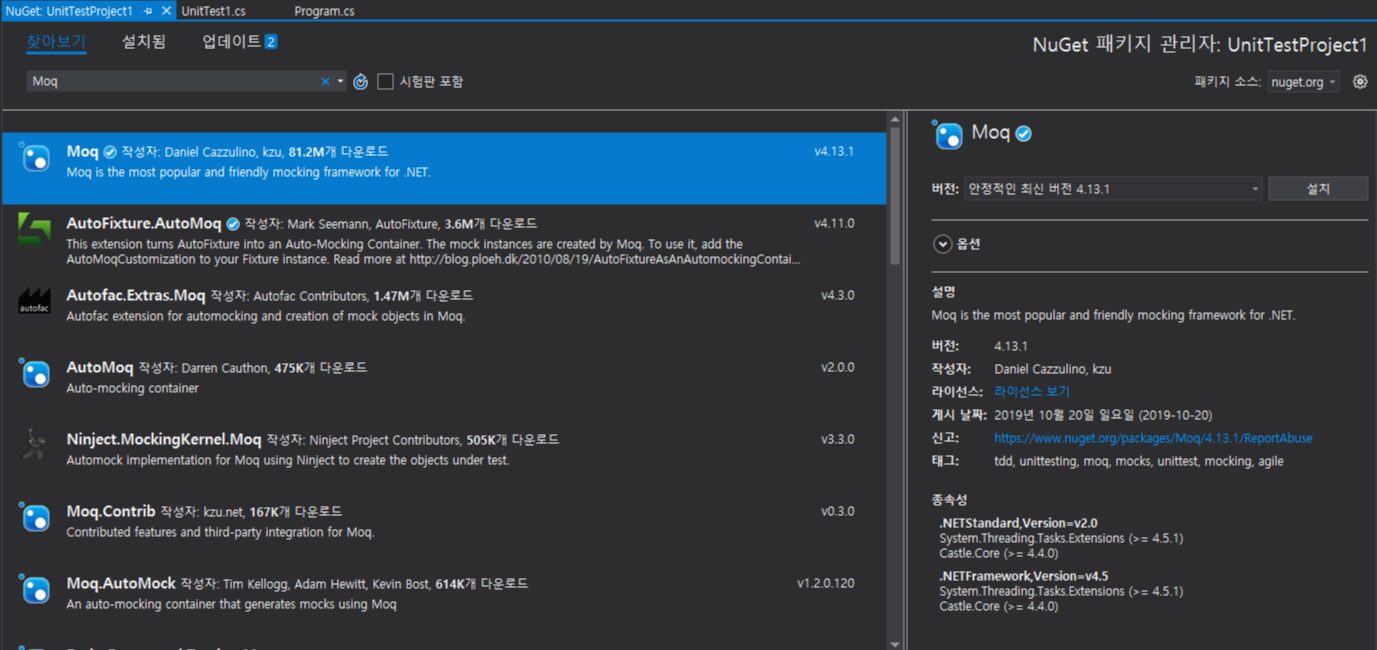The image size is (1377, 650).
Task: Click the package list scroll up arrow
Action: [x=895, y=120]
